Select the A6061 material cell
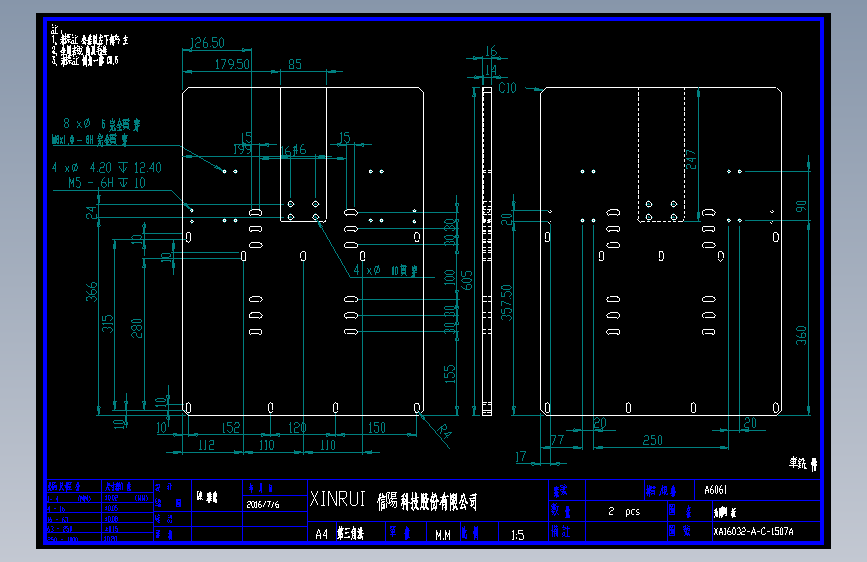This screenshot has width=867, height=562. pyautogui.click(x=715, y=490)
